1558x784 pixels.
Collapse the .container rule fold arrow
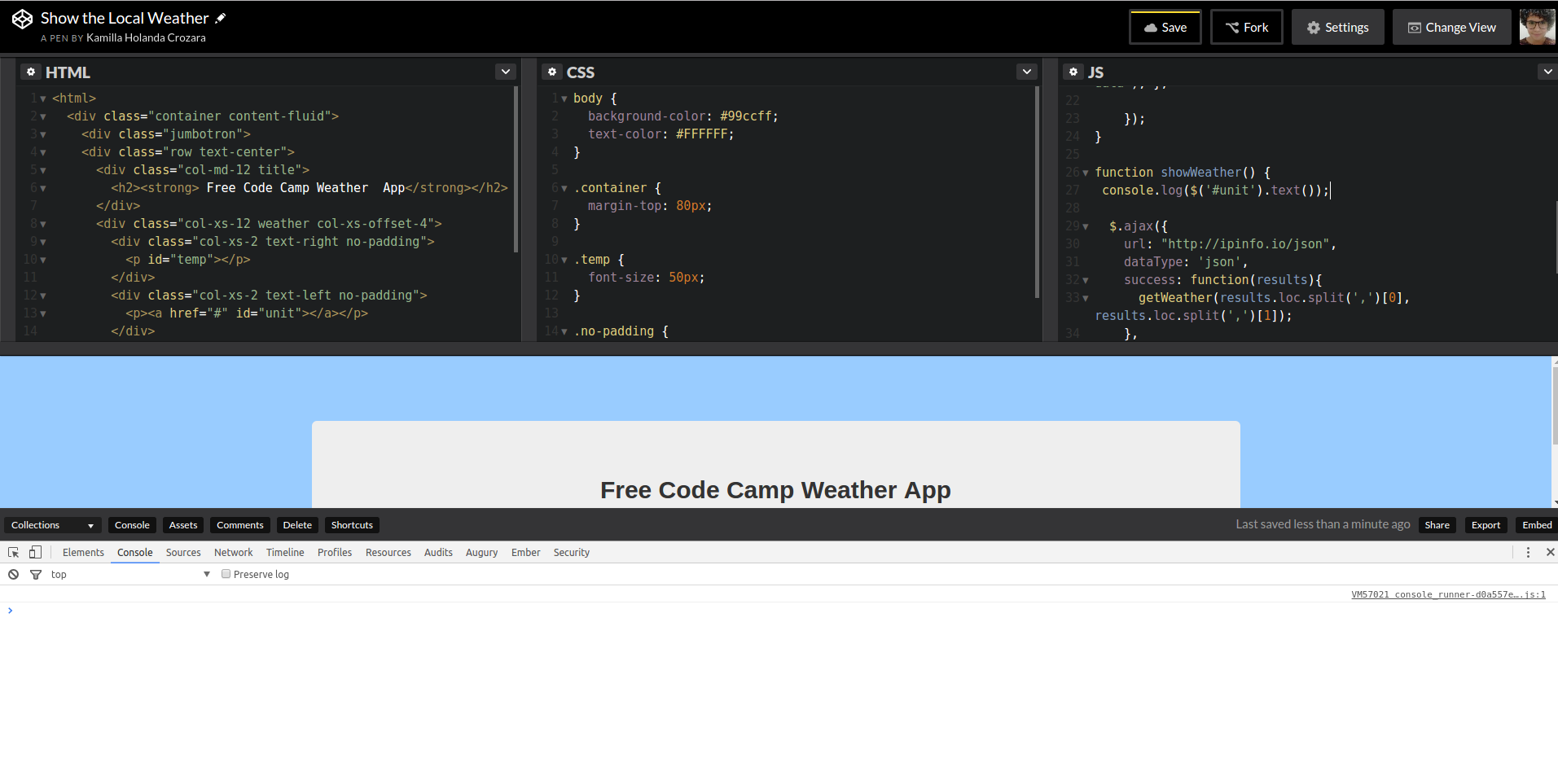[x=564, y=188]
